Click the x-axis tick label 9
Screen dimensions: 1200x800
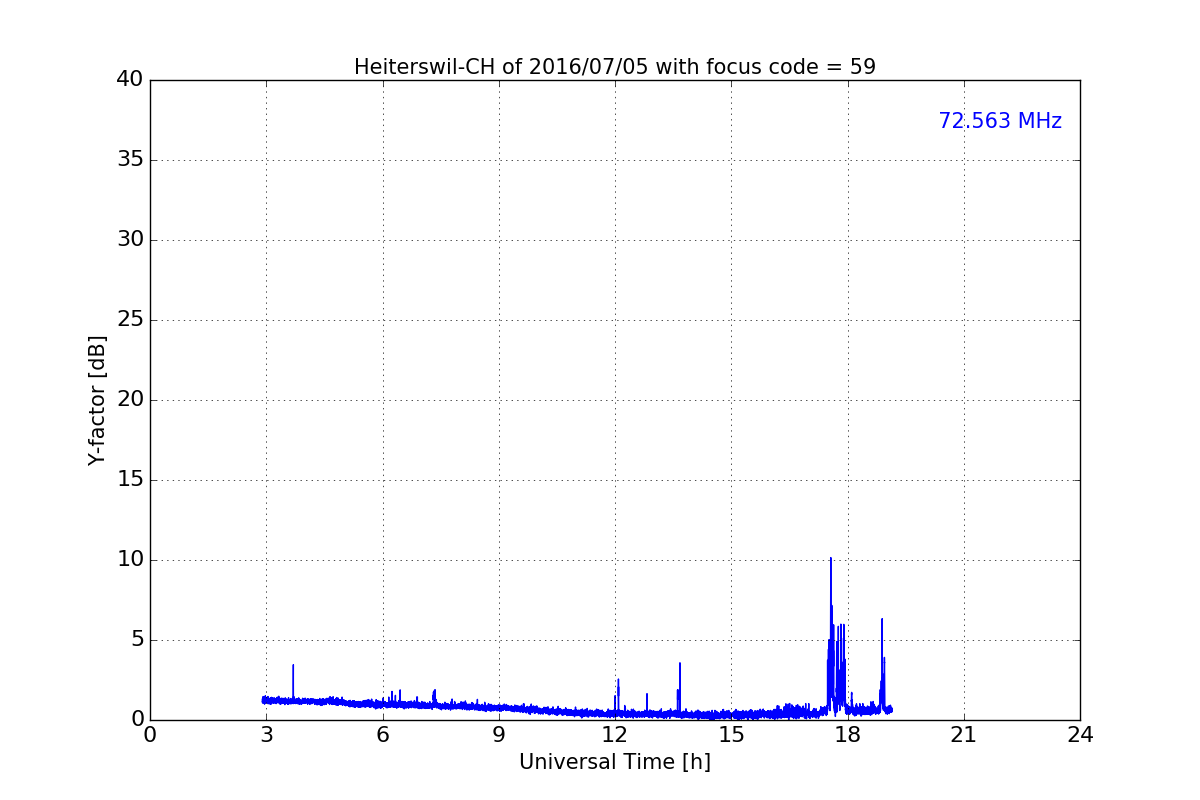pos(499,735)
